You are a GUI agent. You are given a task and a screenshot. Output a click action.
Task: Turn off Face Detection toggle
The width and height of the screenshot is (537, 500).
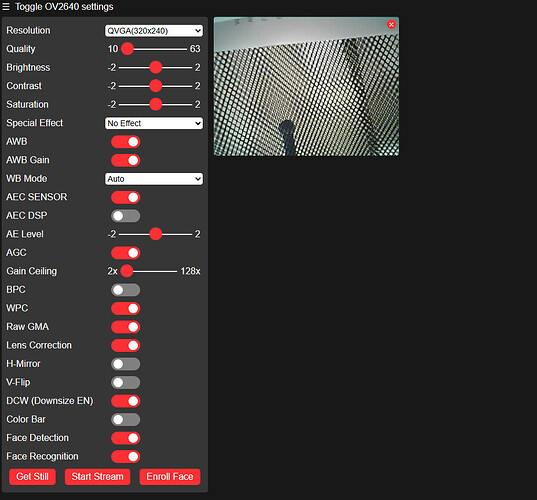(125, 438)
